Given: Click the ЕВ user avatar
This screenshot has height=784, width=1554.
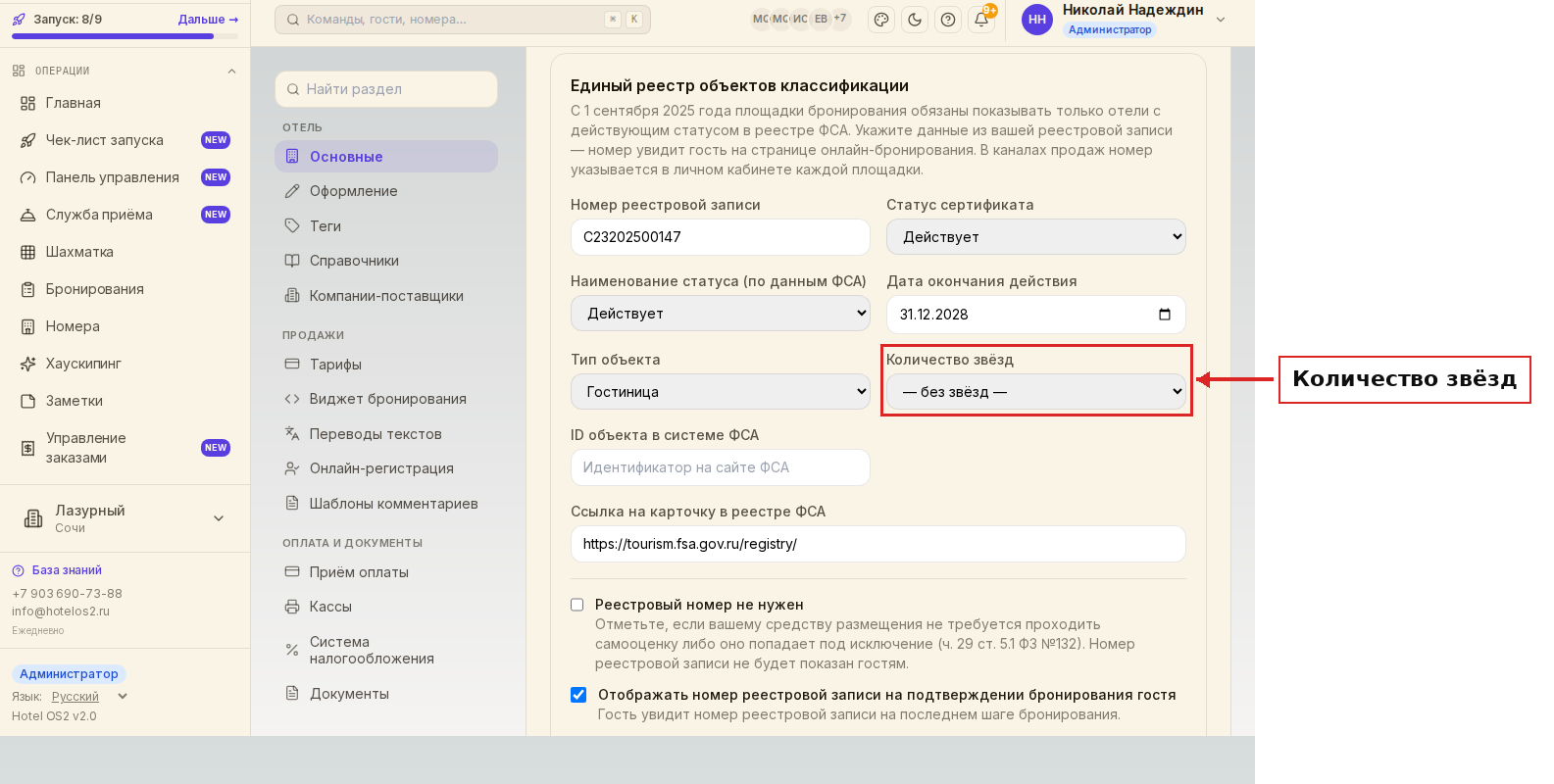Looking at the screenshot, I should pyautogui.click(x=821, y=19).
